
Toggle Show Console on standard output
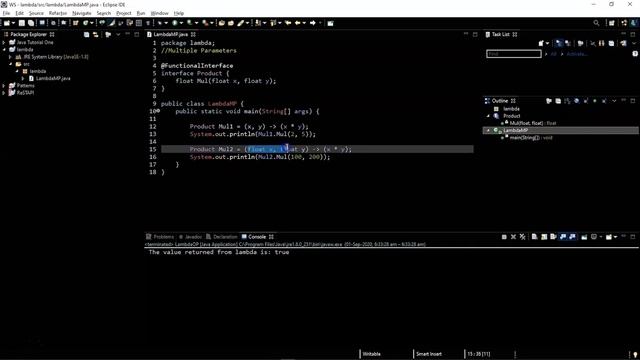pos(563,237)
